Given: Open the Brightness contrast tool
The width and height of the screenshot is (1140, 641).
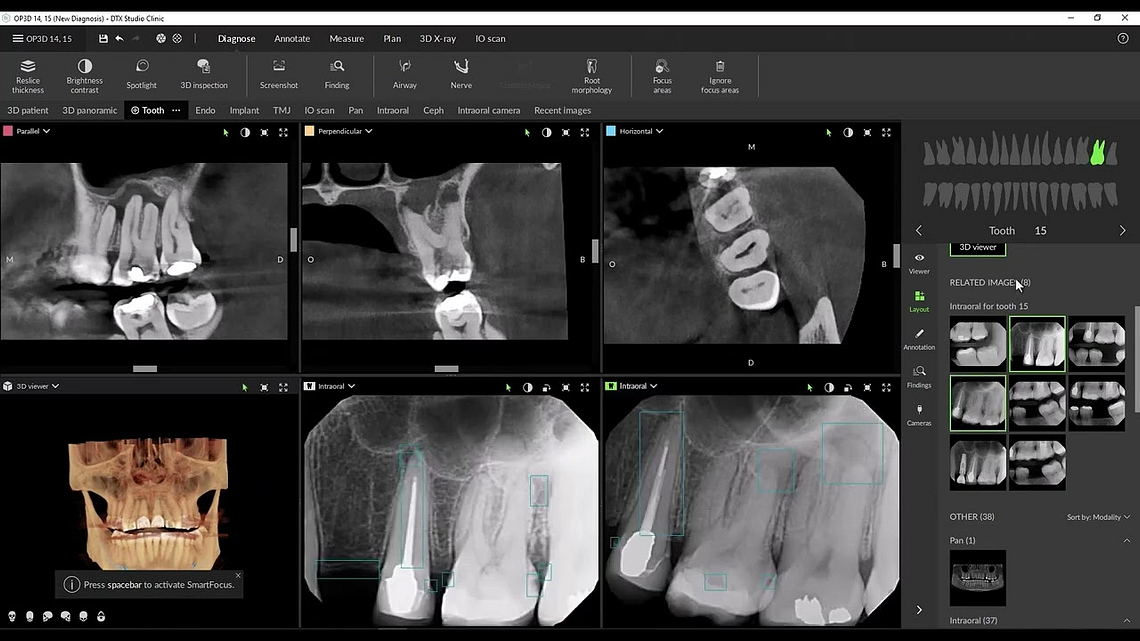Looking at the screenshot, I should [x=84, y=73].
